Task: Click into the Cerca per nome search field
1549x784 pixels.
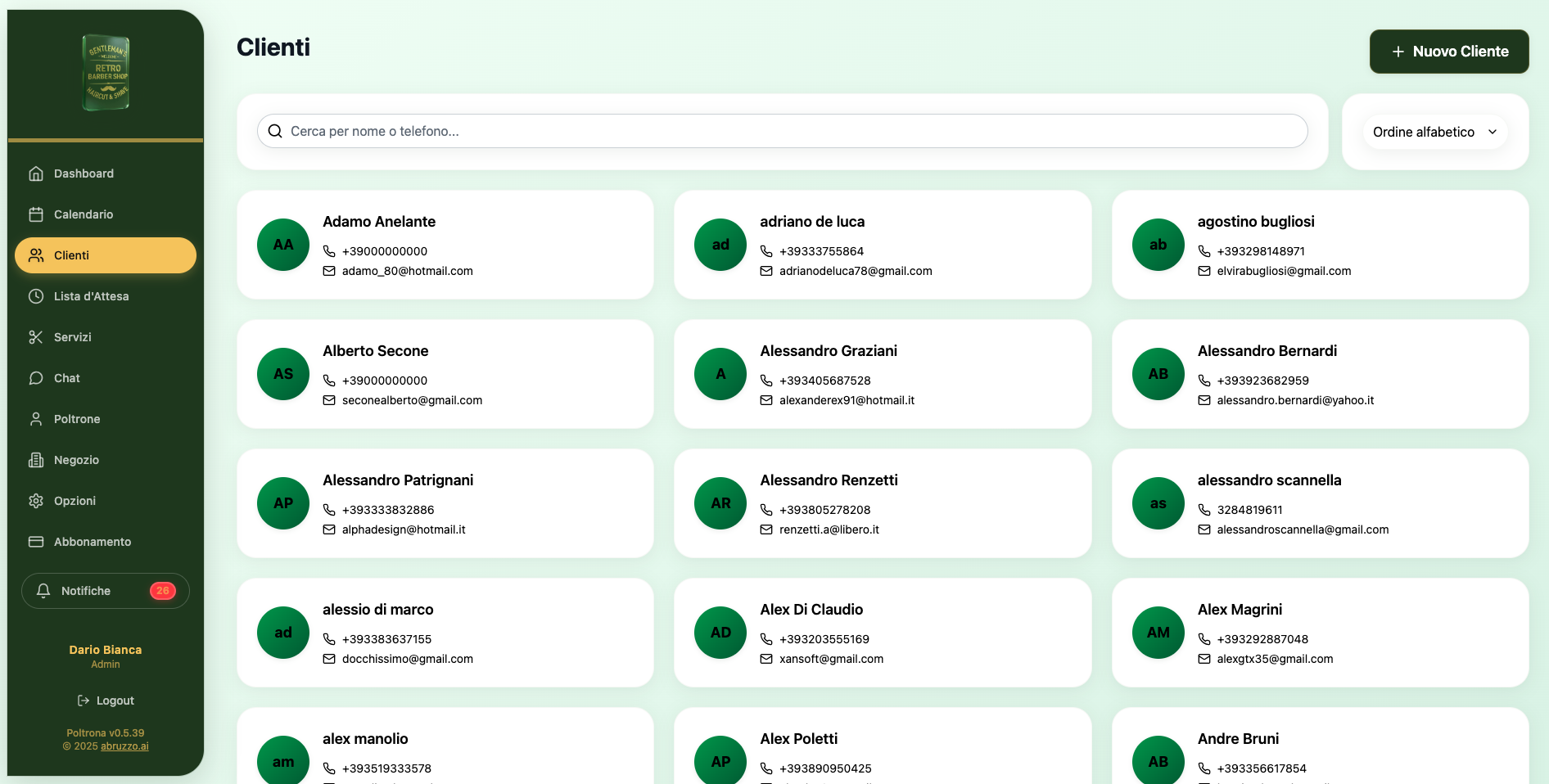Action: (x=780, y=131)
